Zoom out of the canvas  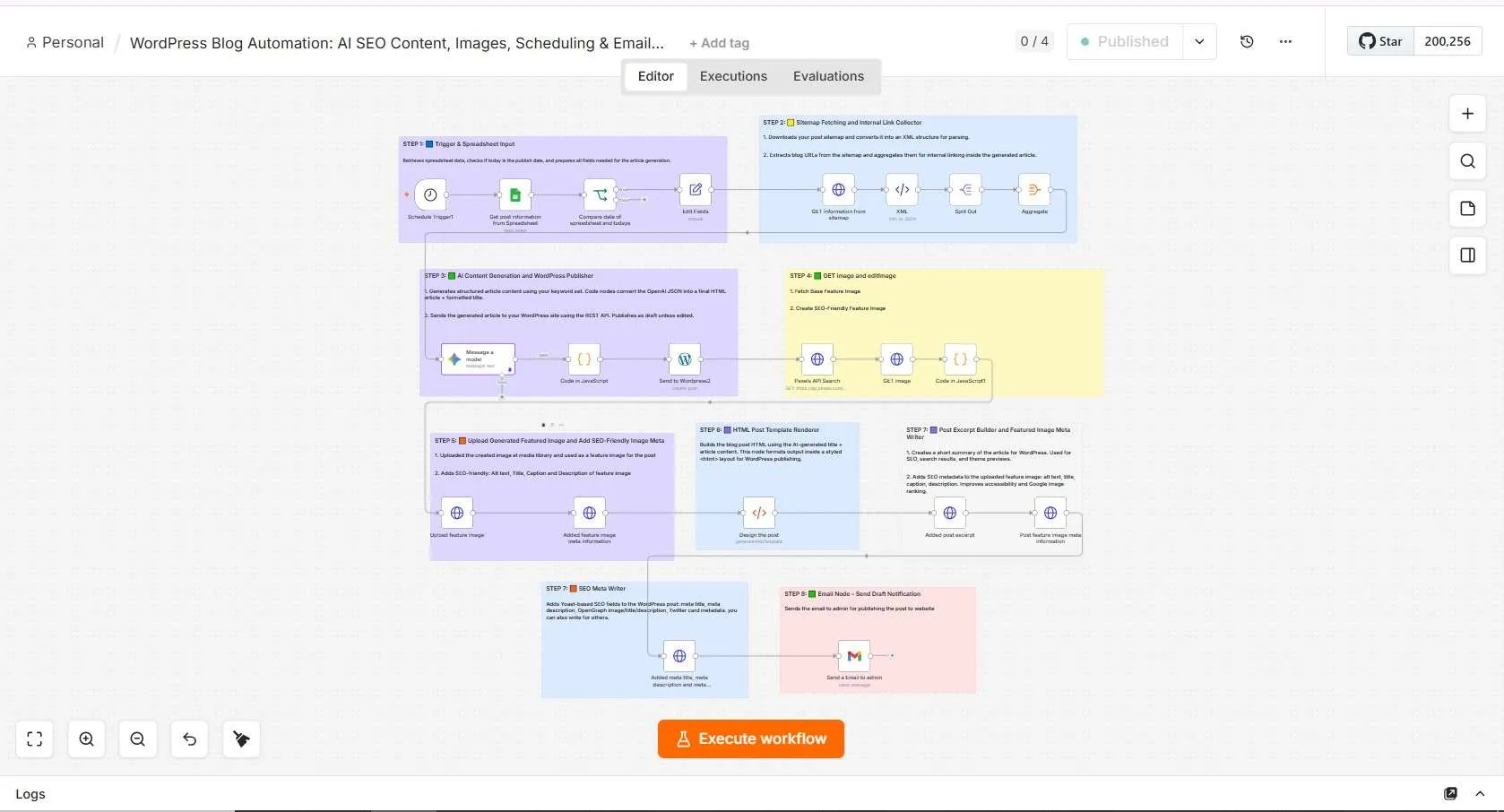137,739
